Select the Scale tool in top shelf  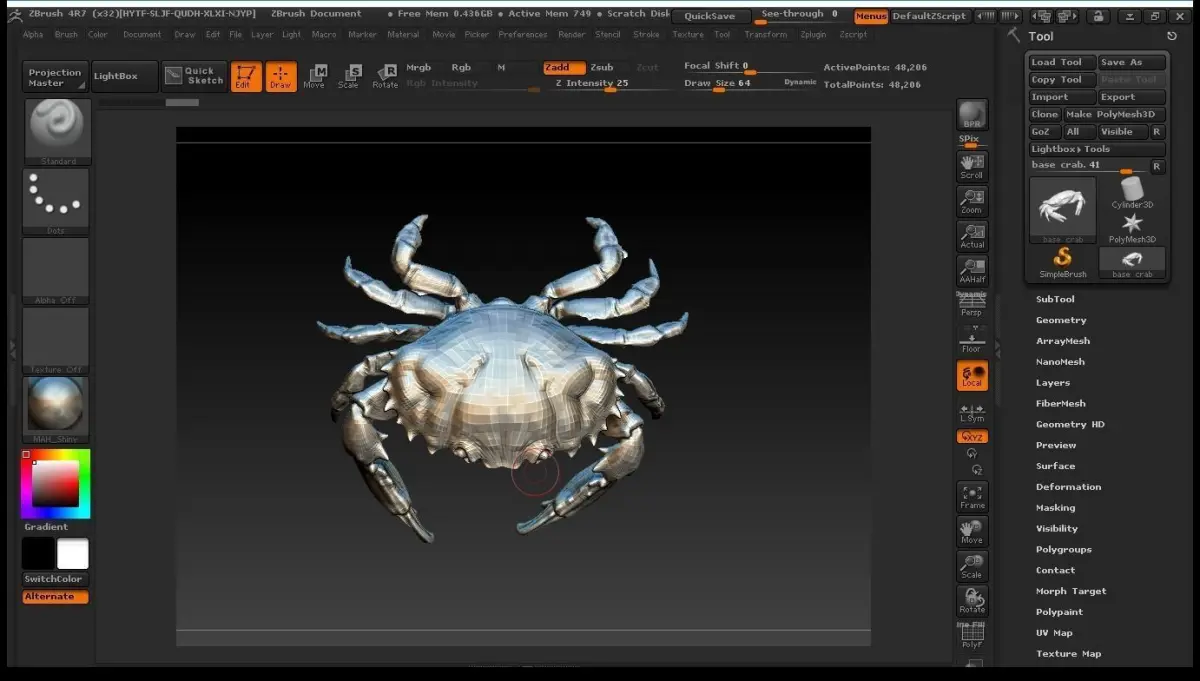coord(349,76)
